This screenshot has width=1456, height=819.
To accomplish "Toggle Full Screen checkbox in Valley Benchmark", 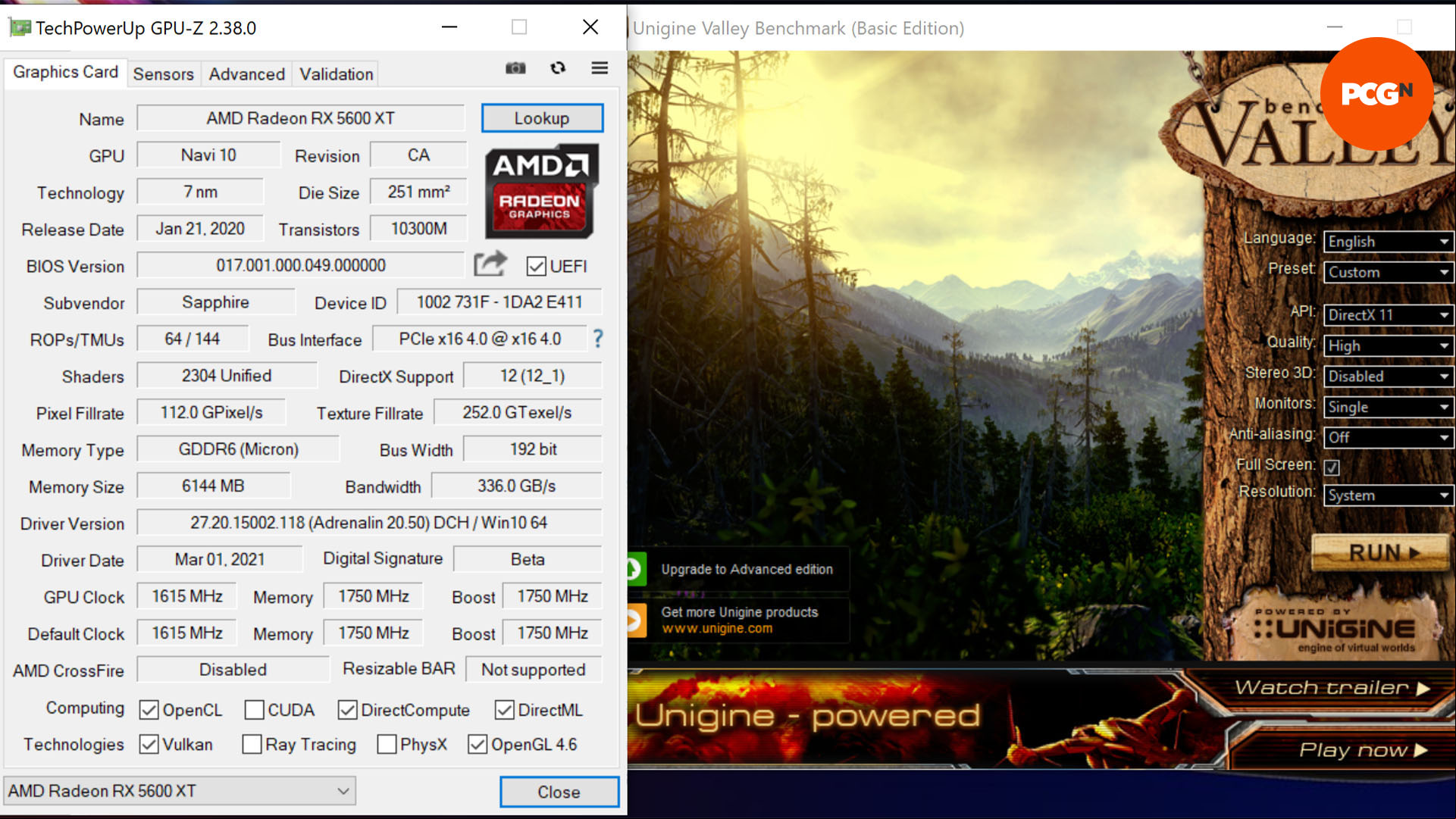I will [1332, 467].
